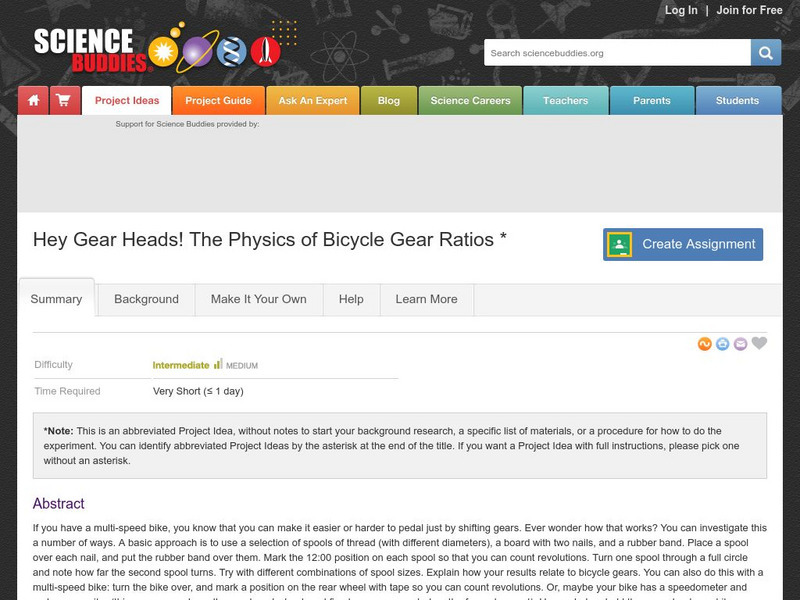Click the Science Buddies logo
800x600 pixels.
157,49
